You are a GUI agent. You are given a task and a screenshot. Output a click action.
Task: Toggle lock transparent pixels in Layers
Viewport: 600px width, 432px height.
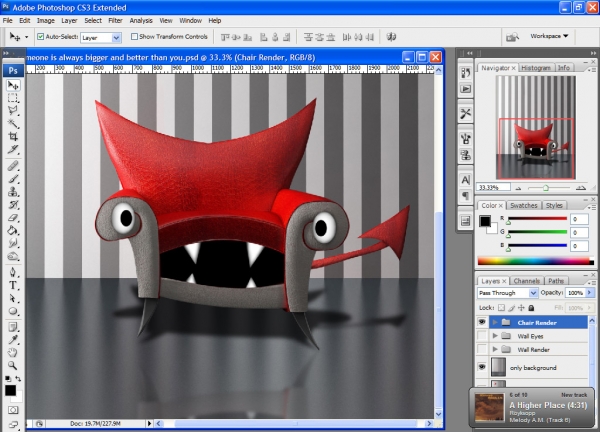click(502, 308)
